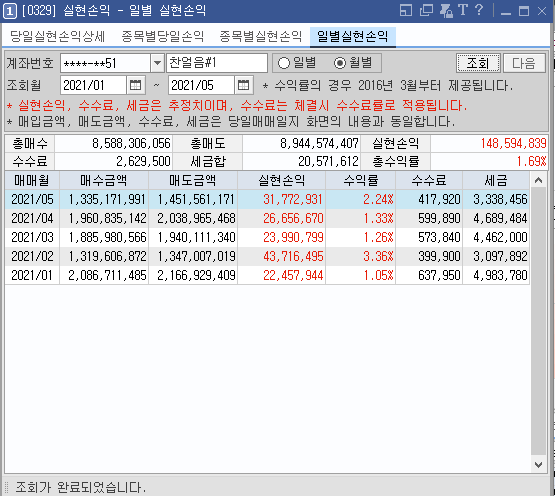Image resolution: width=555 pixels, height=496 pixels.
Task: Sort by 매매월 column header
Action: pyautogui.click(x=32, y=181)
